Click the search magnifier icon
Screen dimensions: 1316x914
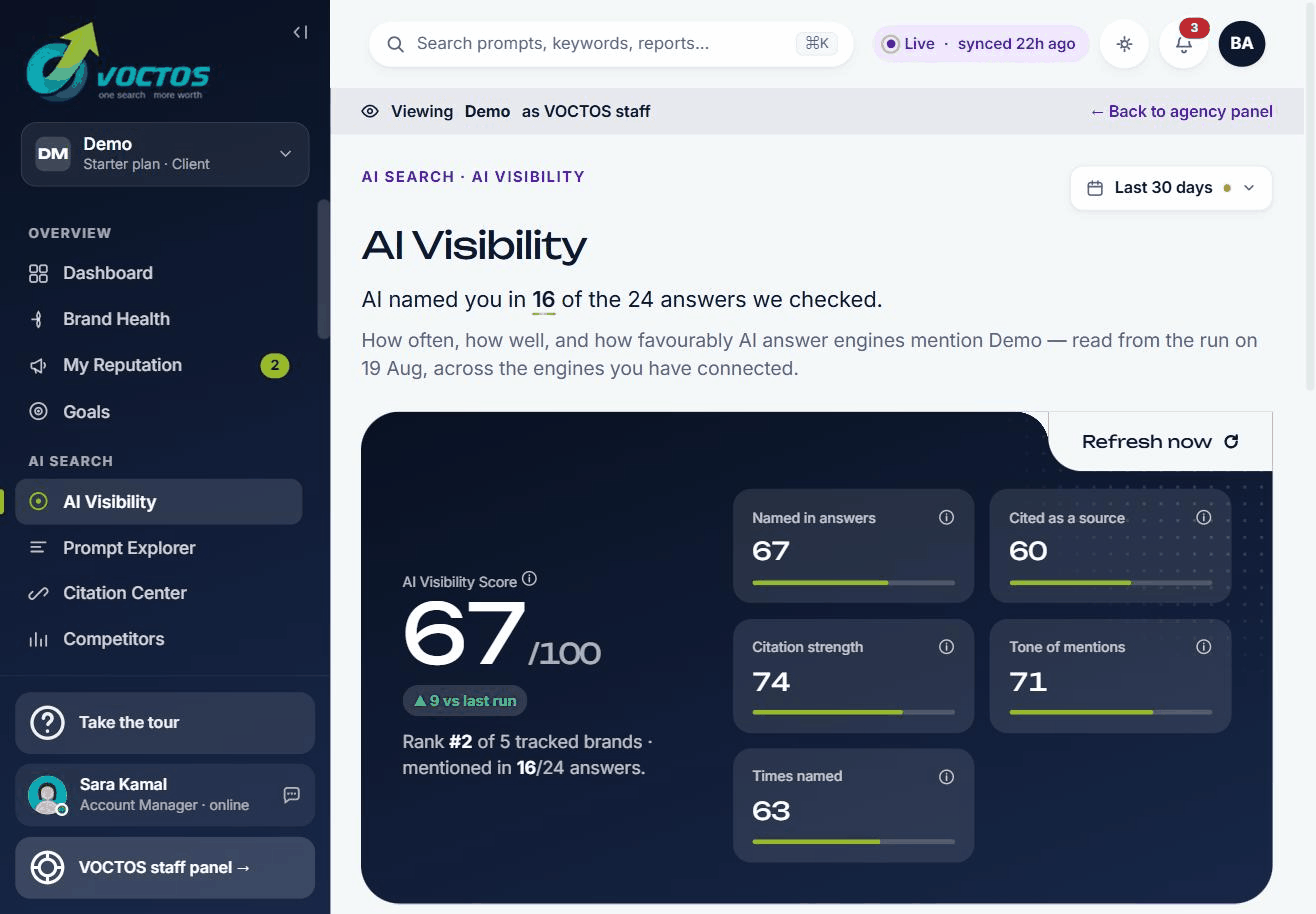(395, 44)
